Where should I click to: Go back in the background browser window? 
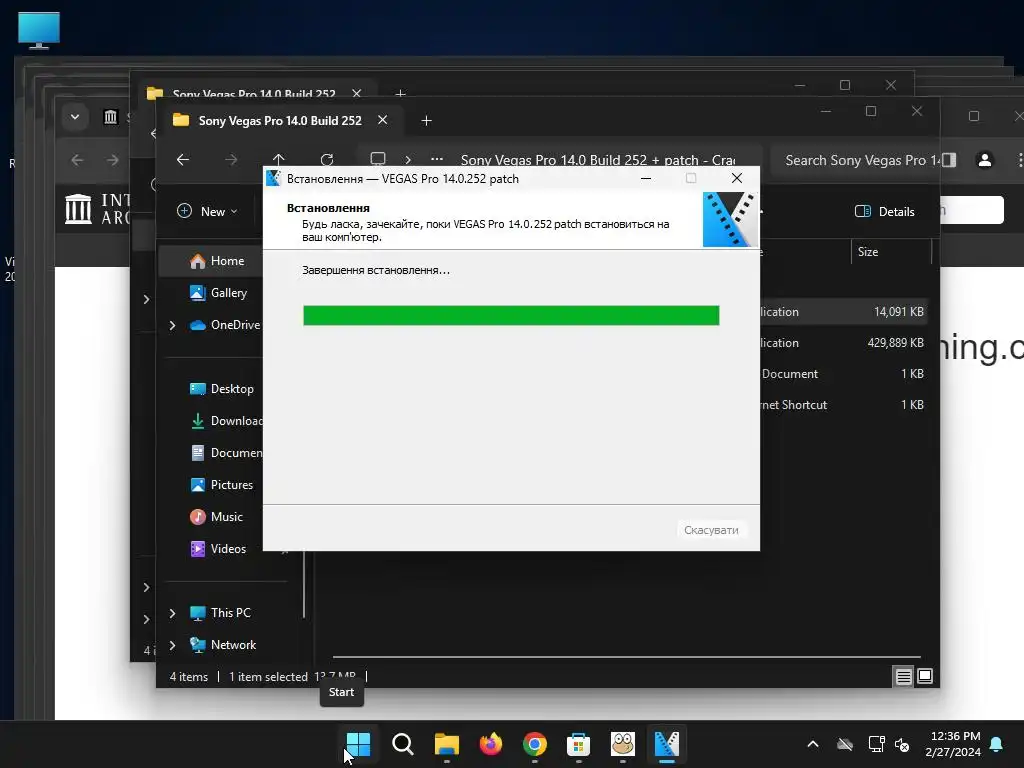77,159
